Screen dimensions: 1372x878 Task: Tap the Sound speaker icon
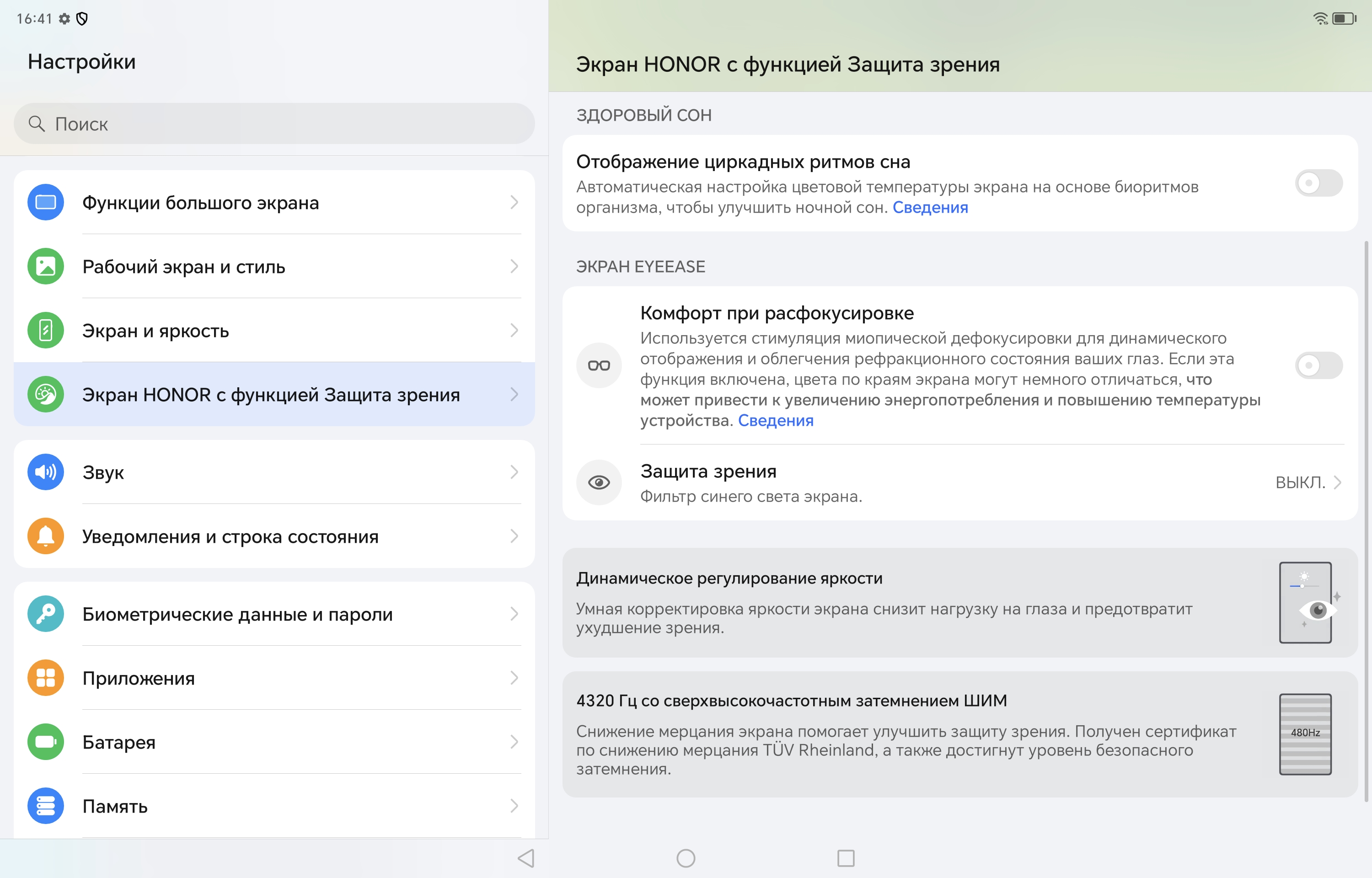point(46,472)
